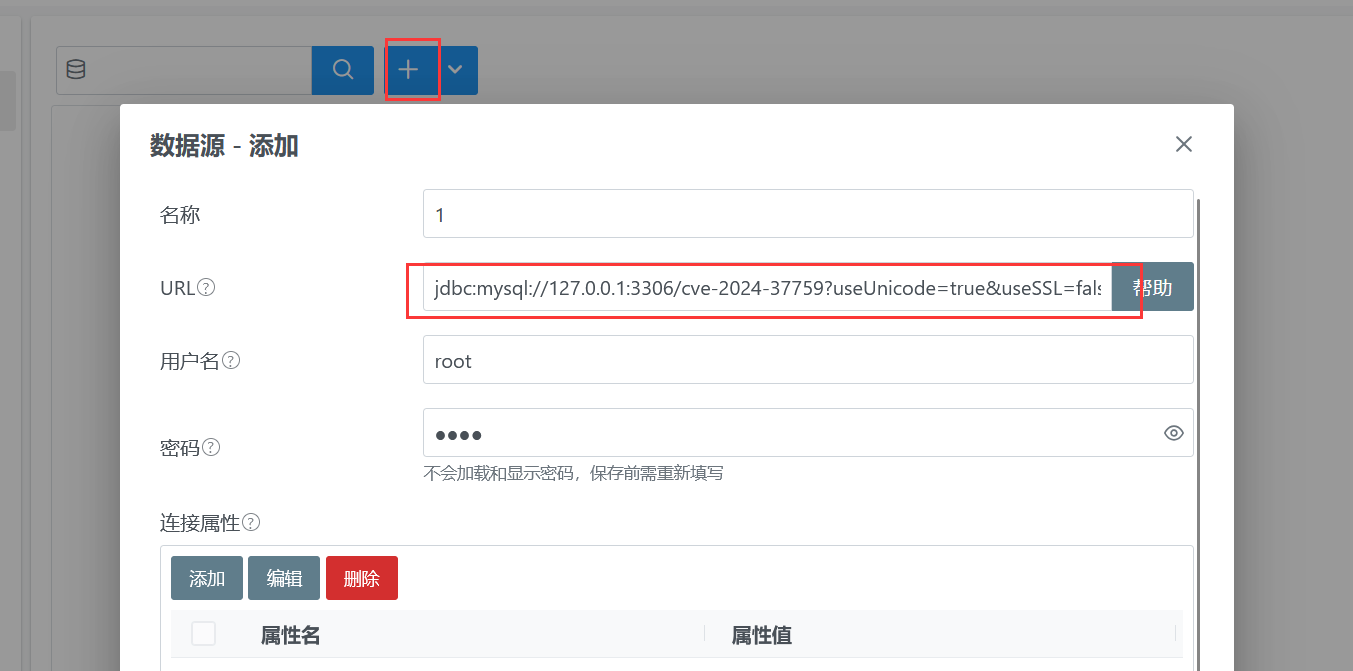Focus the 名称 input field
Screen dimensions: 1353x671
pos(807,214)
